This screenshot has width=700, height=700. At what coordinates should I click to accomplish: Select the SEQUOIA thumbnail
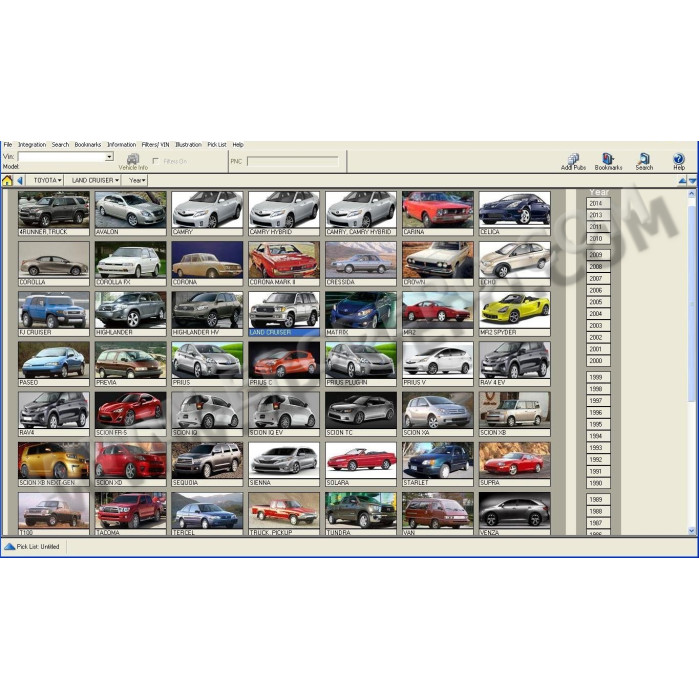(x=207, y=464)
